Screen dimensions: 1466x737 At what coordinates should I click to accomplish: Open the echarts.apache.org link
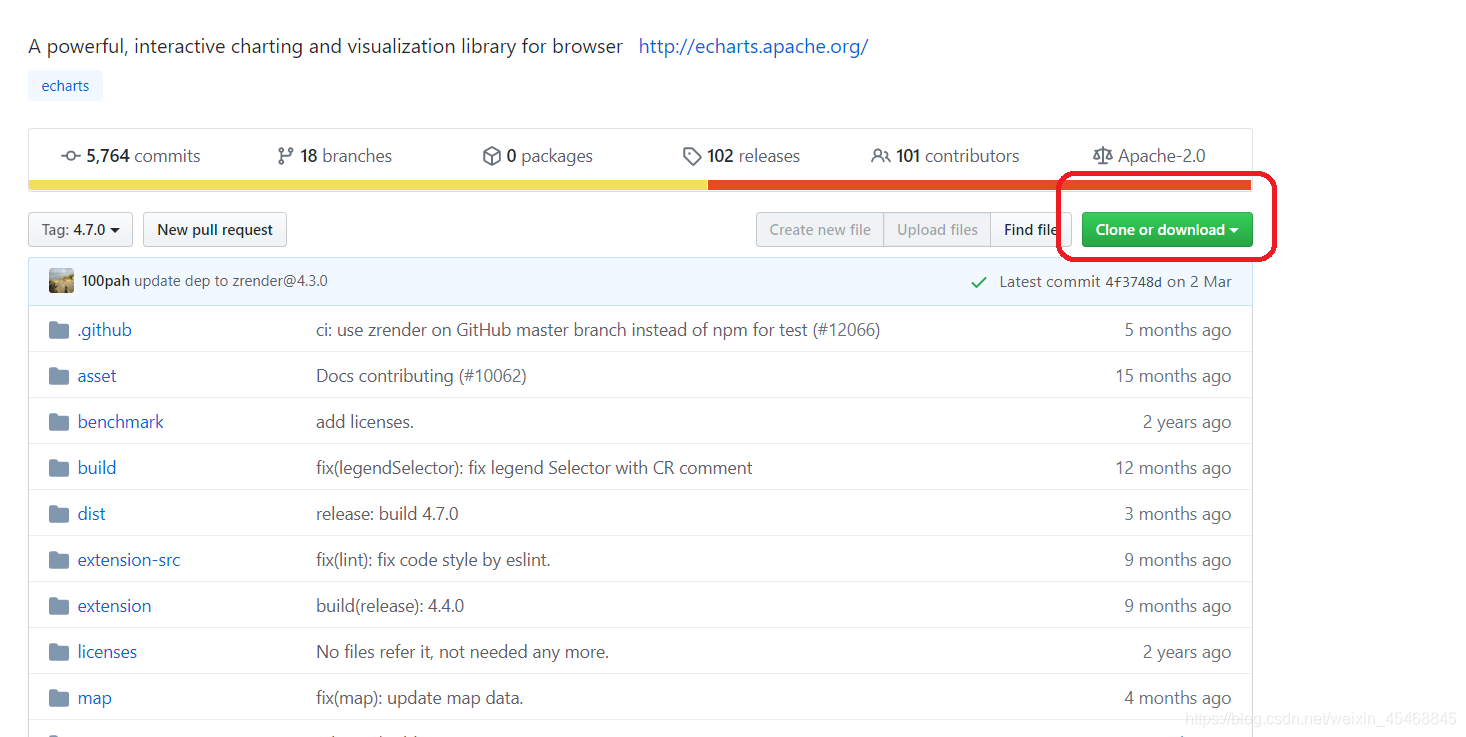pos(753,46)
